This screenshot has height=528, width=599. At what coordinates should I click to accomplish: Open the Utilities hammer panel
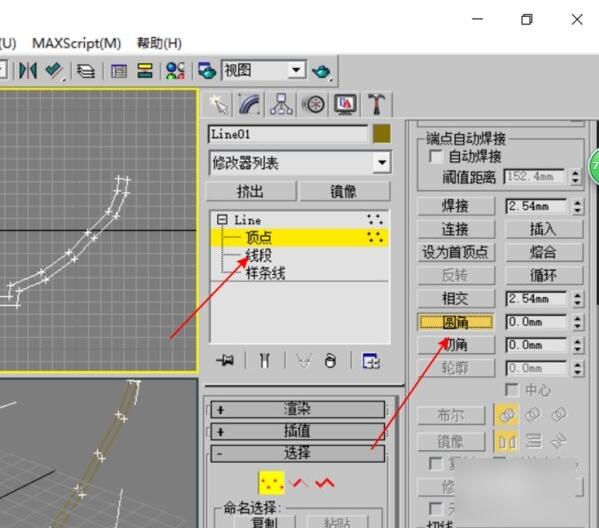pyautogui.click(x=376, y=104)
